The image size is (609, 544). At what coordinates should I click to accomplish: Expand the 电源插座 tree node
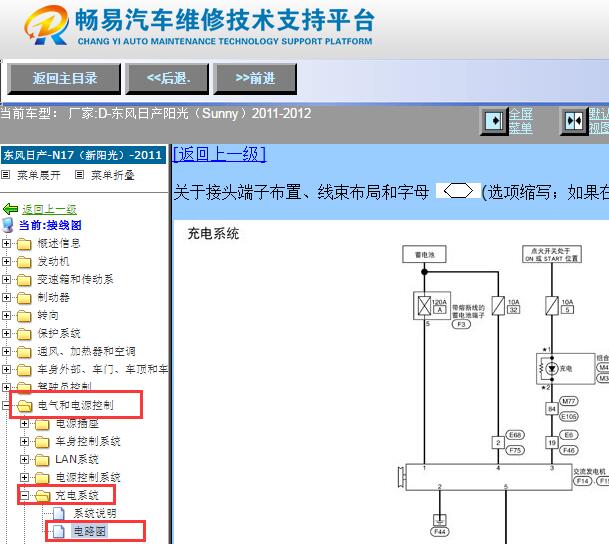point(24,423)
